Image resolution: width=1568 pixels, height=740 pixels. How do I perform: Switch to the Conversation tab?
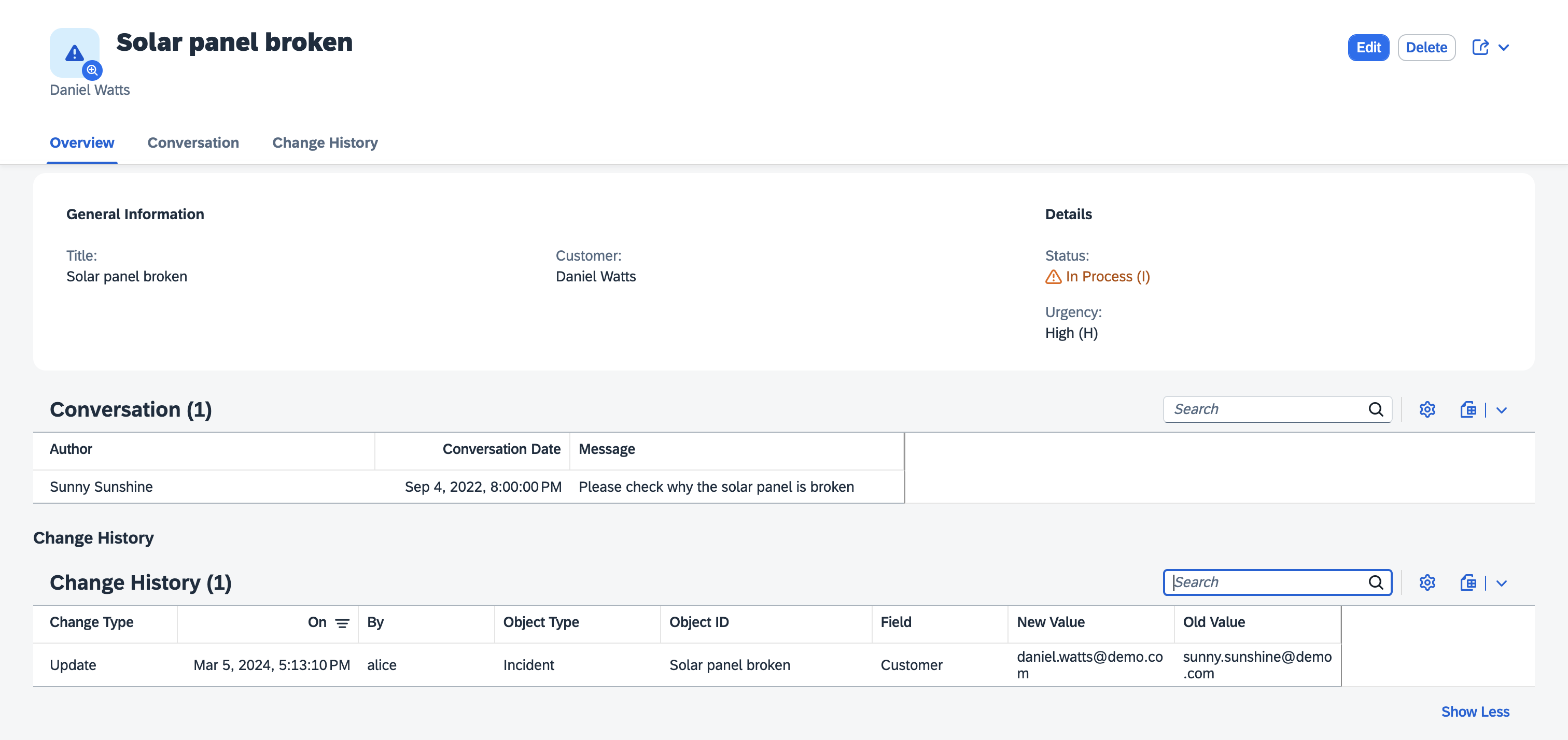(x=193, y=143)
